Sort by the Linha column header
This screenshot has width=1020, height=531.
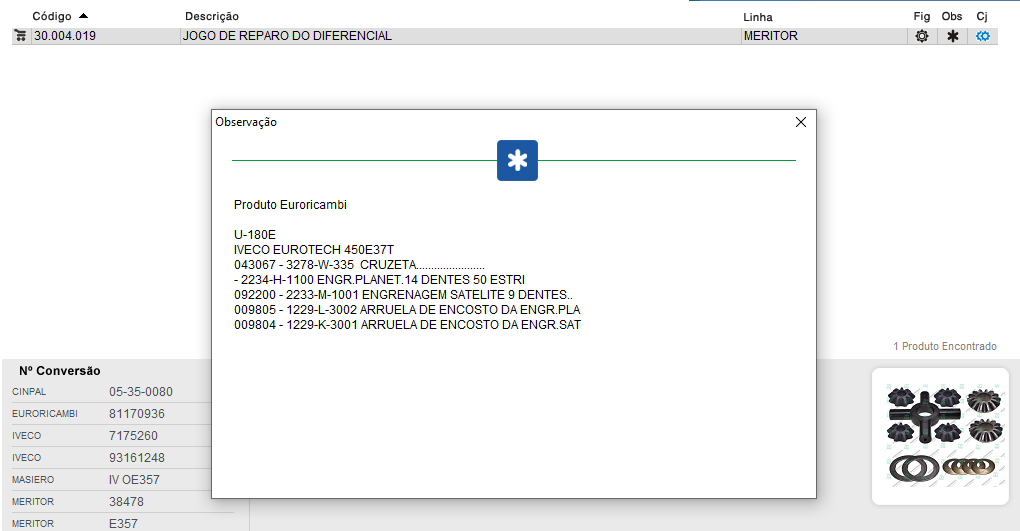click(x=758, y=17)
